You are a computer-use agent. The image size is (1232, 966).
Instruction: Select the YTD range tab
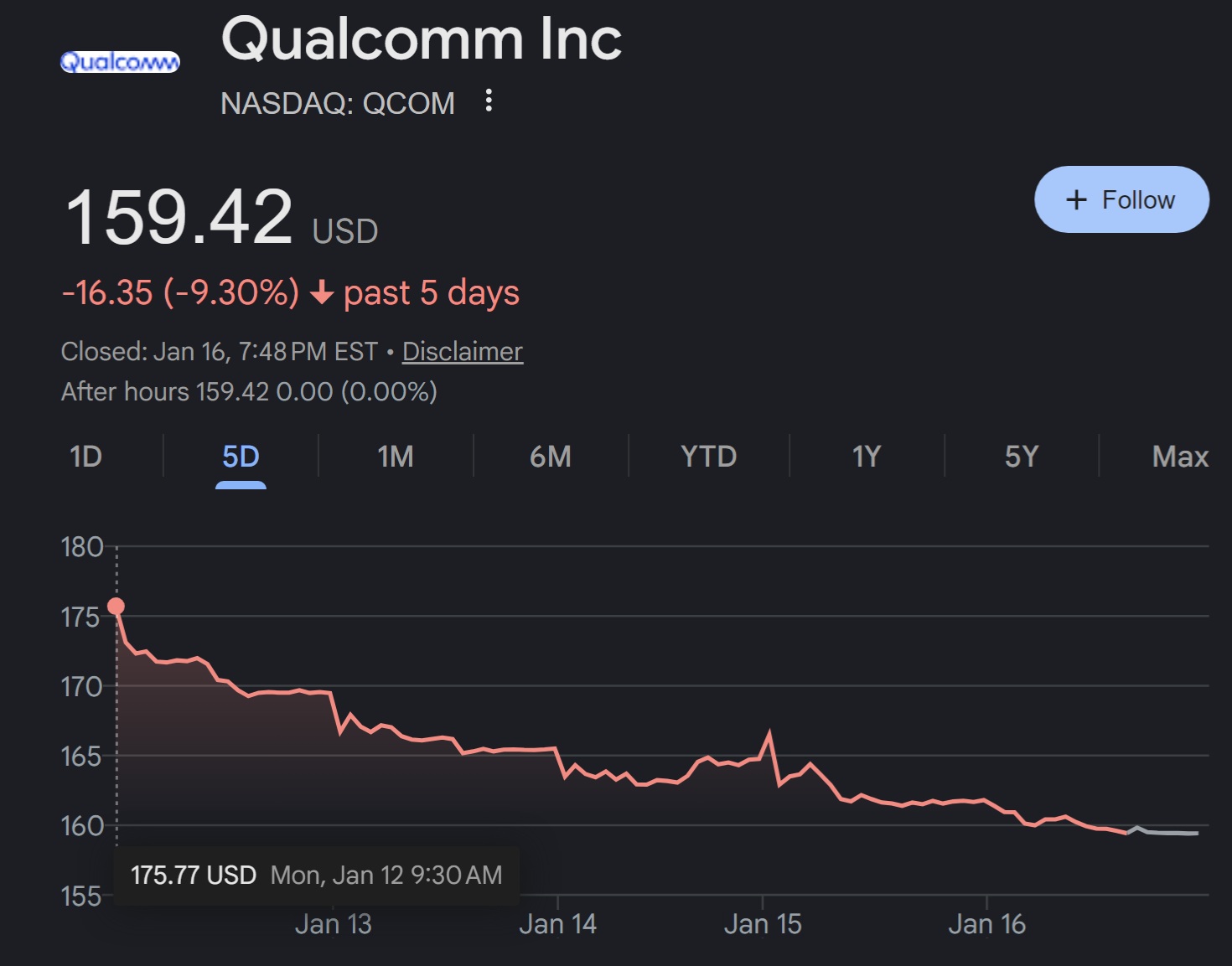click(x=708, y=457)
